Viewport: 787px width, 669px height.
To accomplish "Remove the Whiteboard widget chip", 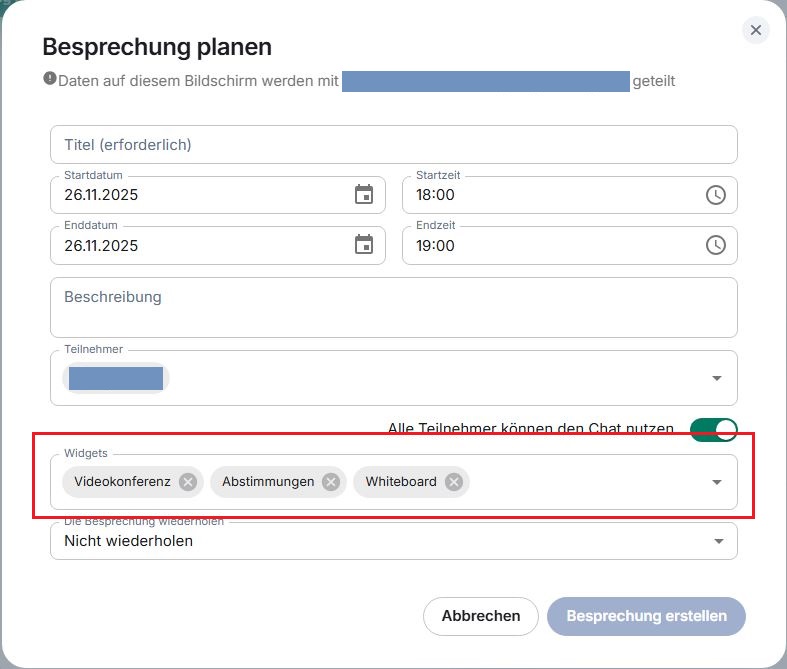I will 454,482.
